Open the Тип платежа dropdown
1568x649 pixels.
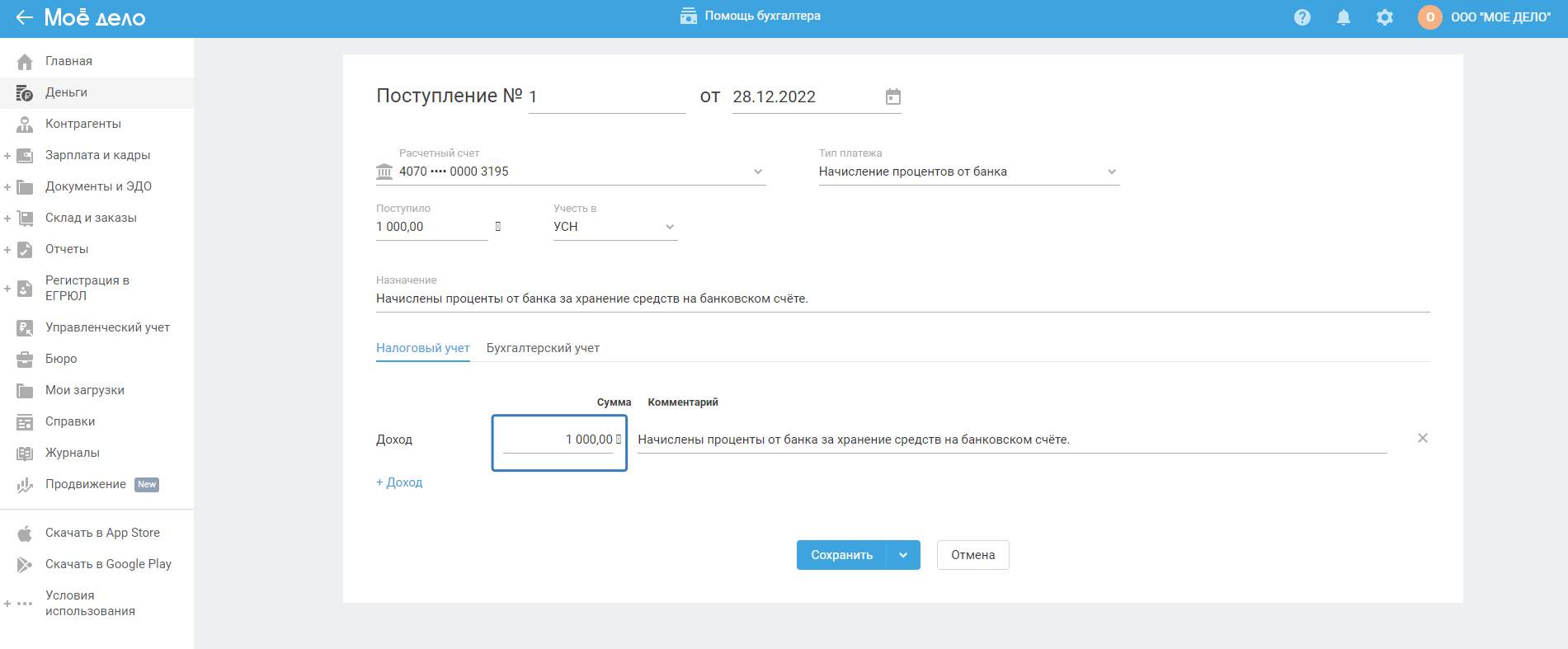pos(1111,172)
